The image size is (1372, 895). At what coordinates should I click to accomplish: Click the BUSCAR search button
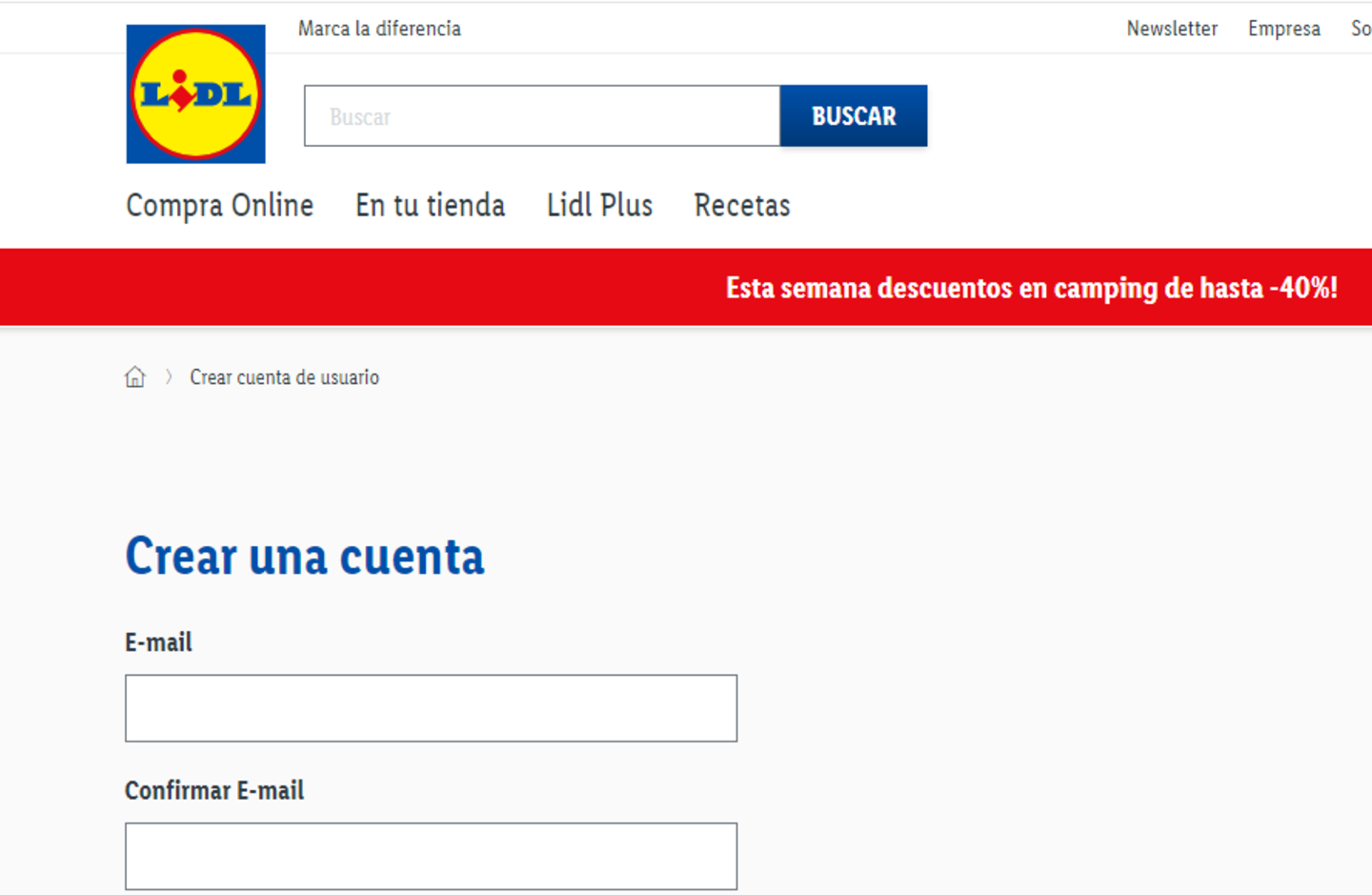pos(854,116)
